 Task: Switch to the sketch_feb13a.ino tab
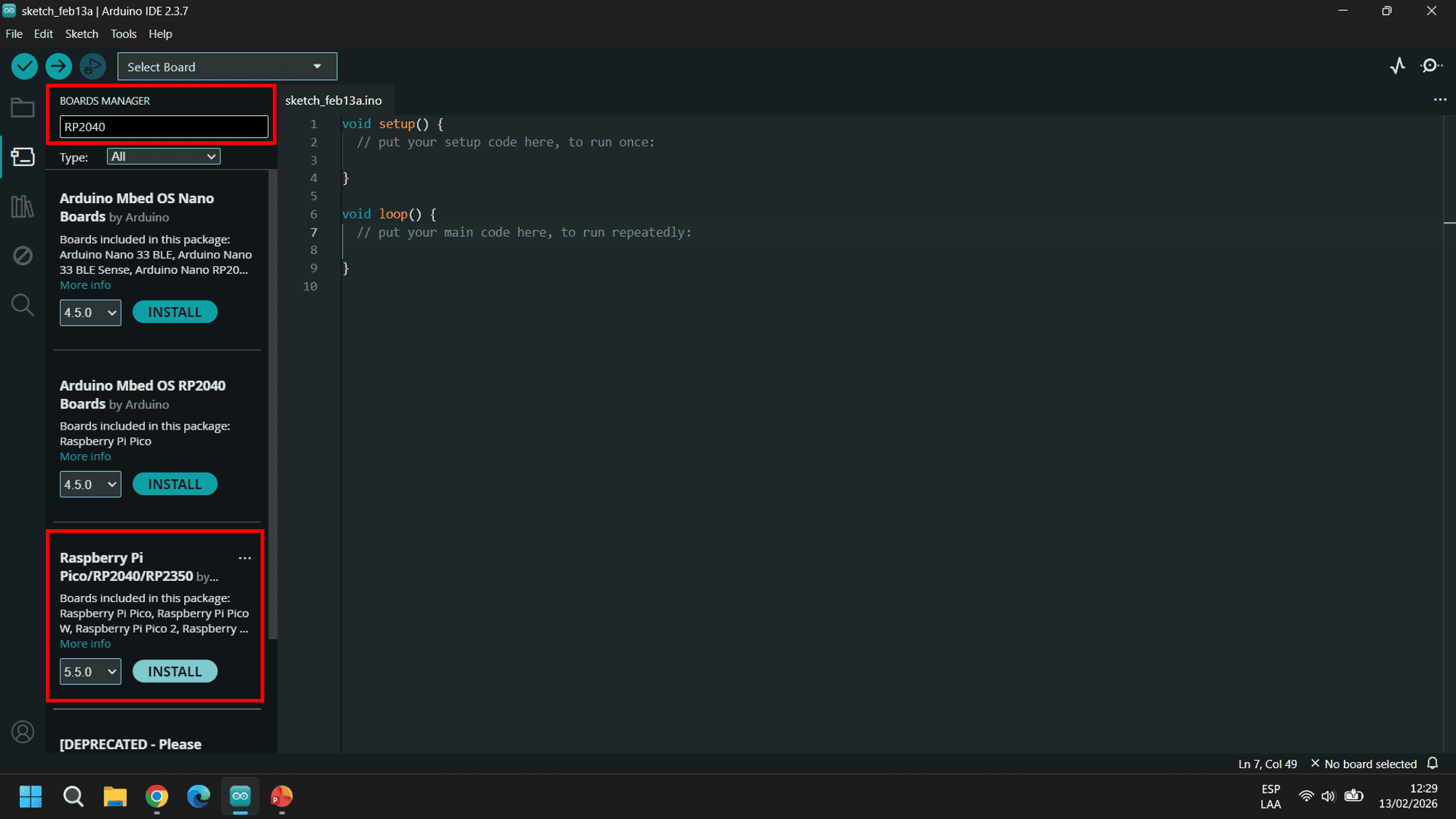pyautogui.click(x=333, y=100)
